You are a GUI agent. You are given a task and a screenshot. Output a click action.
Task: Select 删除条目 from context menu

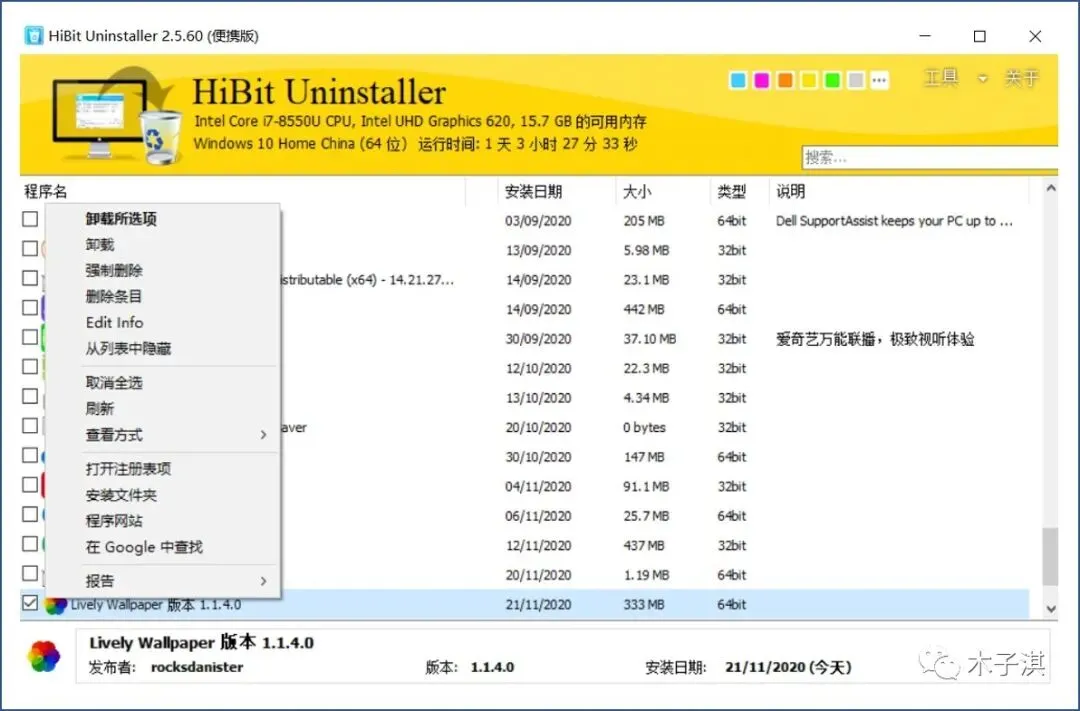click(114, 297)
